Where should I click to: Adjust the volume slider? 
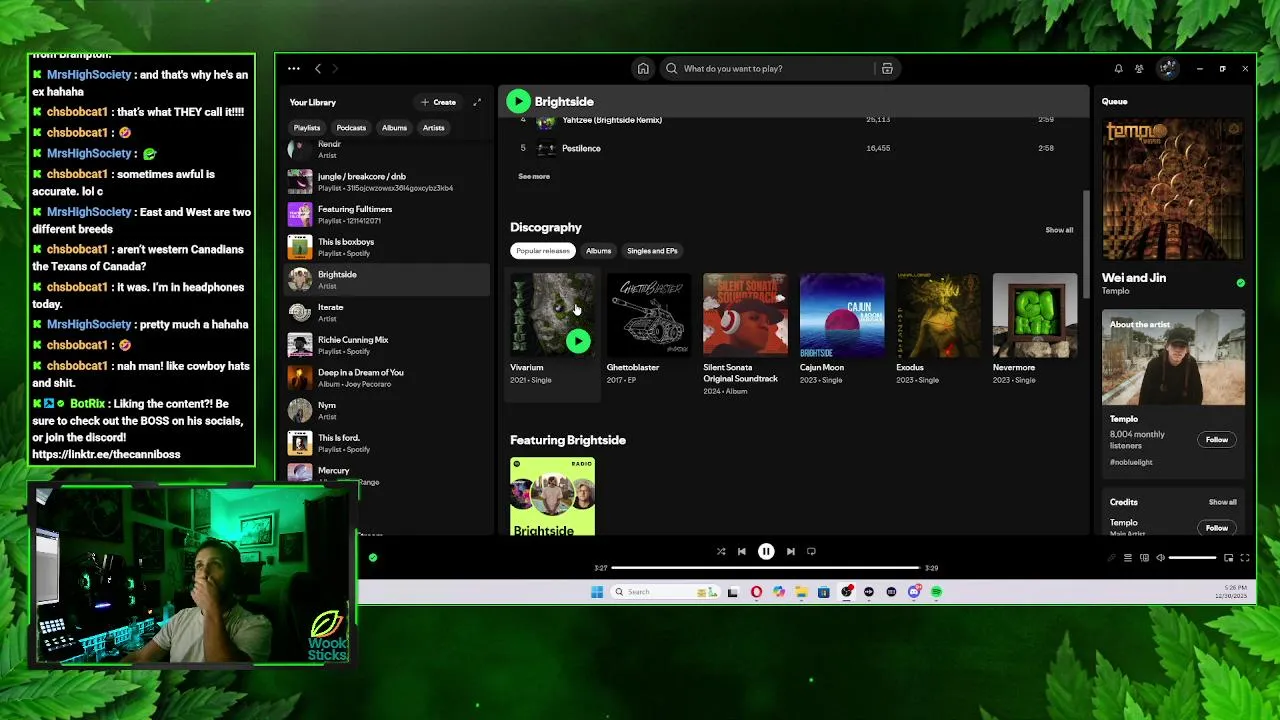1192,558
